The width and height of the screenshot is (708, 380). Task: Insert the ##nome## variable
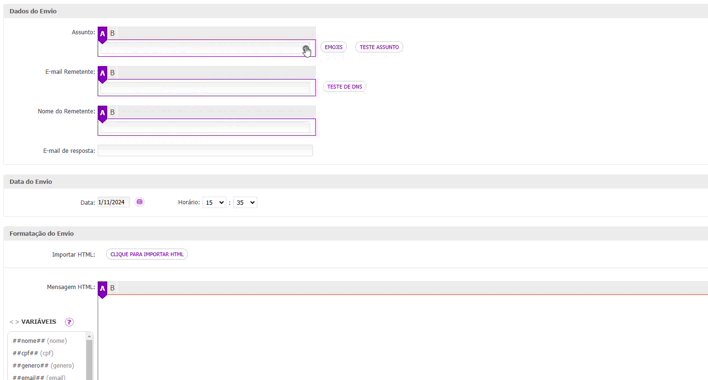coord(40,341)
